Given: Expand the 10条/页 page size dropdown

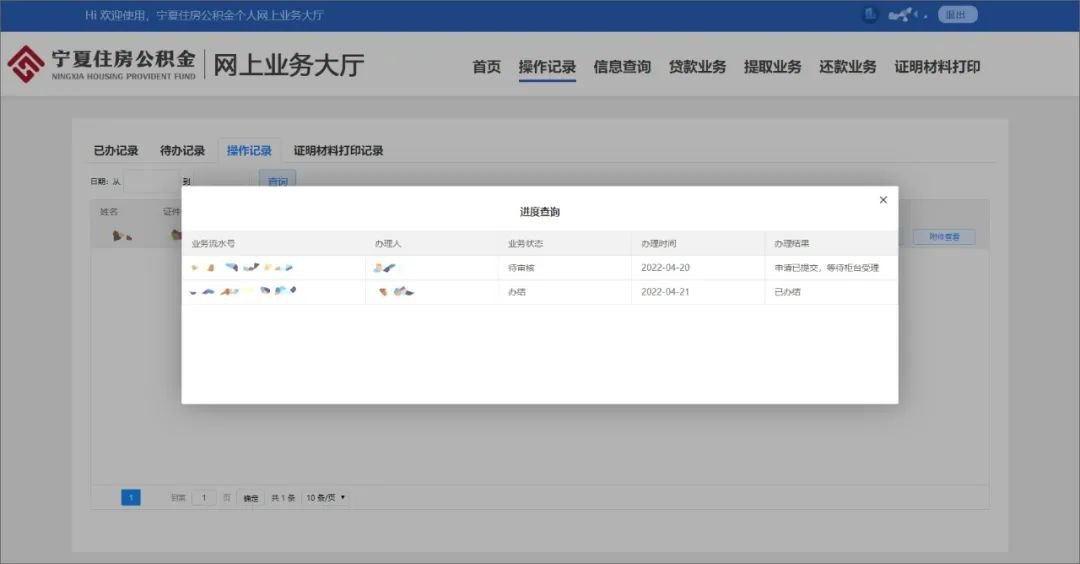Looking at the screenshot, I should pyautogui.click(x=326, y=498).
